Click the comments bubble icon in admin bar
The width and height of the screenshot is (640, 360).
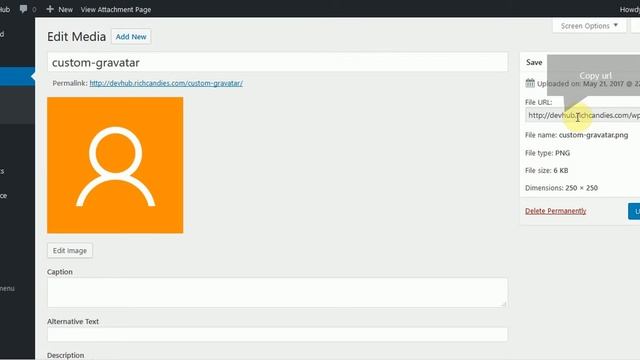click(x=23, y=9)
